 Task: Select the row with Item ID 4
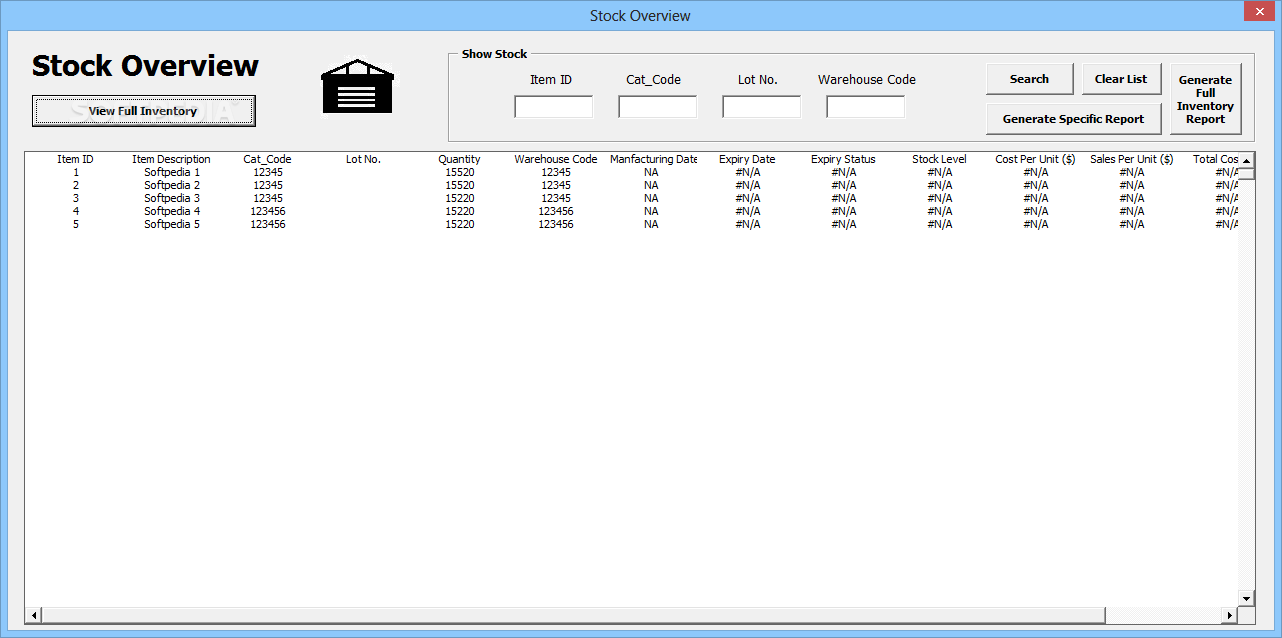[x=300, y=211]
